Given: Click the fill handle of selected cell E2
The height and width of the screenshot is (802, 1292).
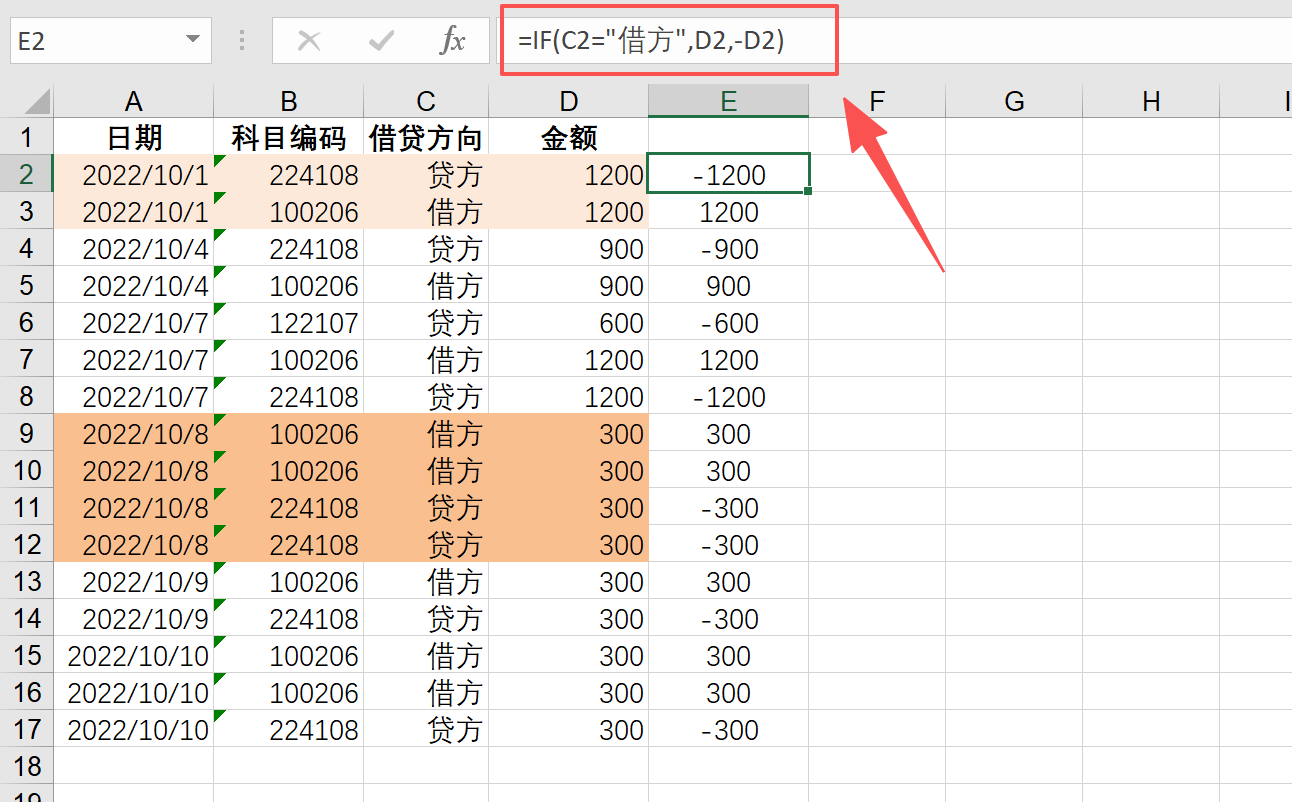Looking at the screenshot, I should [808, 189].
